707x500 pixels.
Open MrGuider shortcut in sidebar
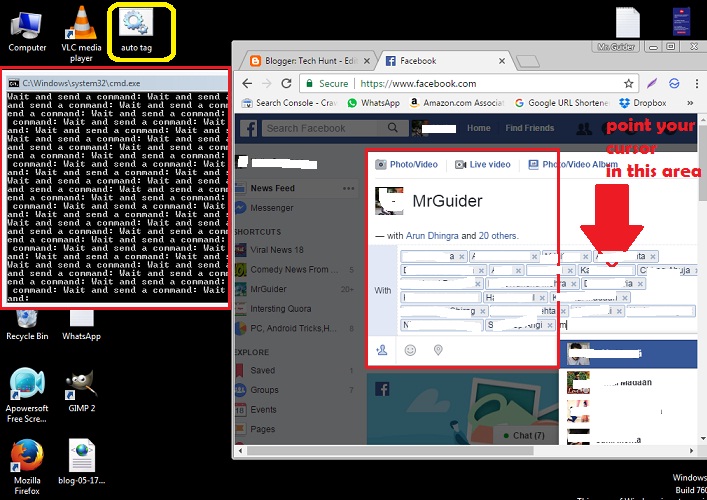(x=268, y=289)
